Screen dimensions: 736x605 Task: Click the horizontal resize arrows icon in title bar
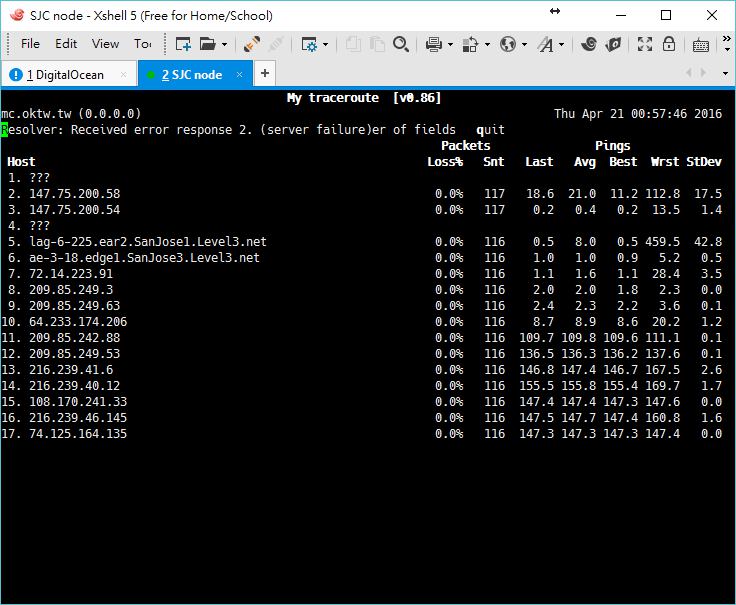point(555,11)
